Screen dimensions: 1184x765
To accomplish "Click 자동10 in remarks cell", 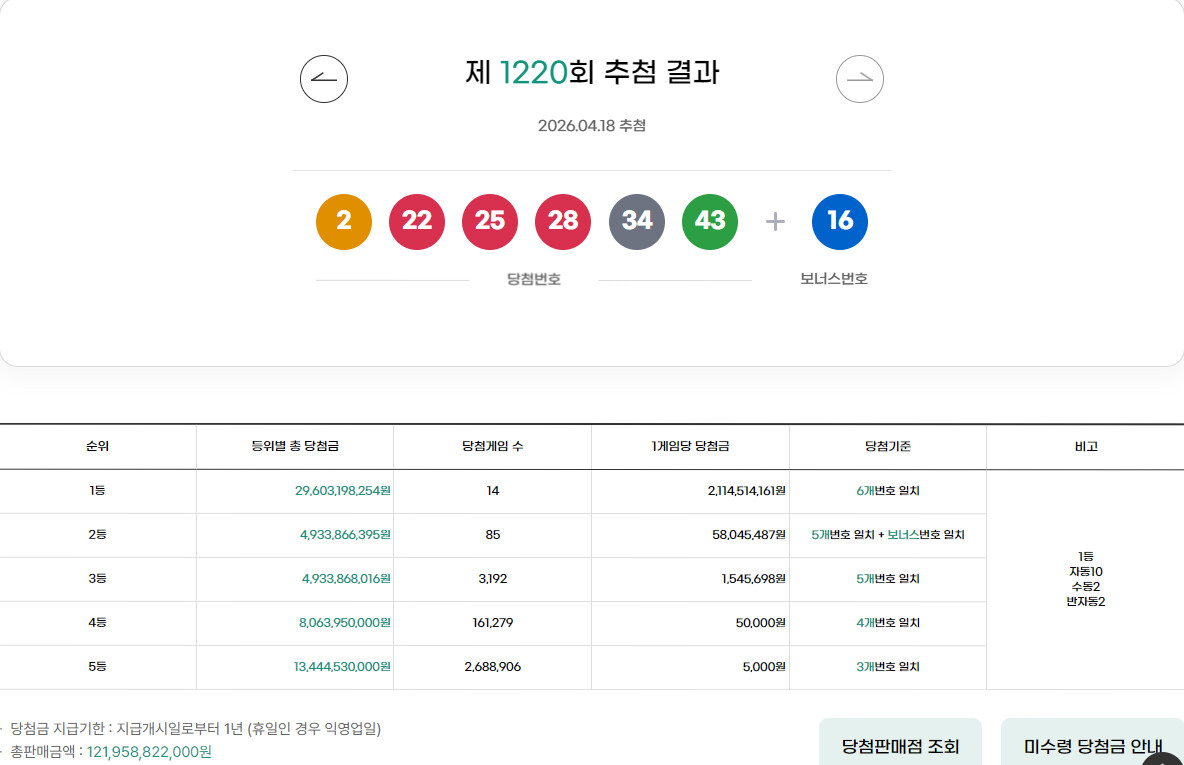I will pos(1086,572).
